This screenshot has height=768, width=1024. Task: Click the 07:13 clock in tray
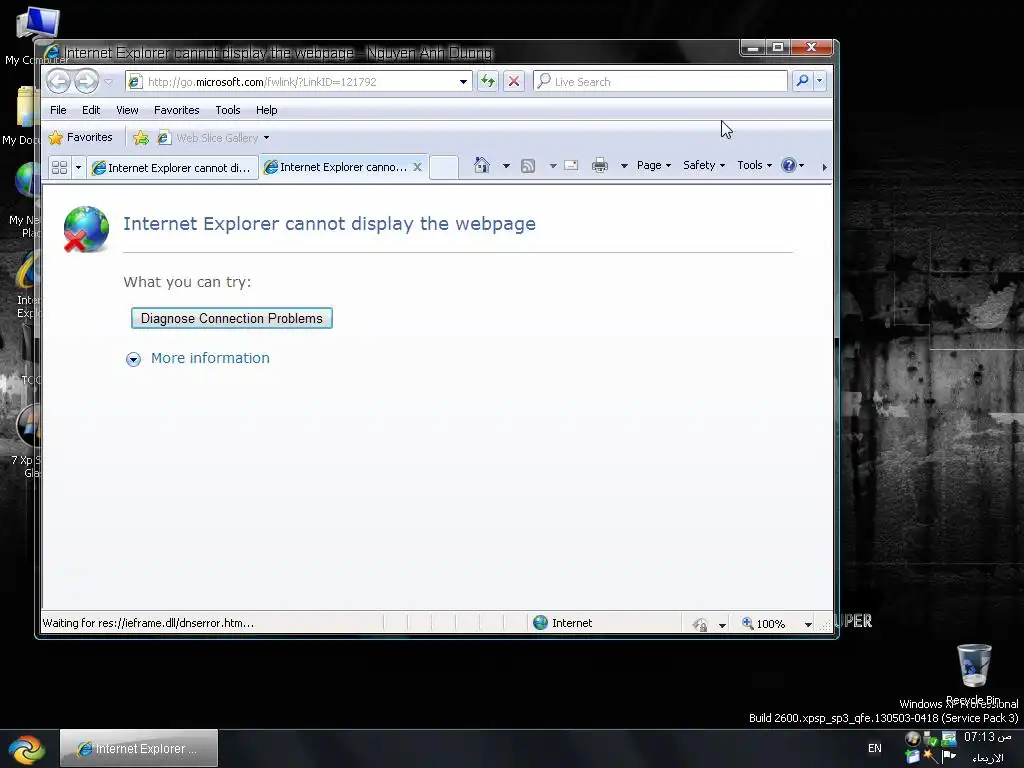click(x=987, y=737)
